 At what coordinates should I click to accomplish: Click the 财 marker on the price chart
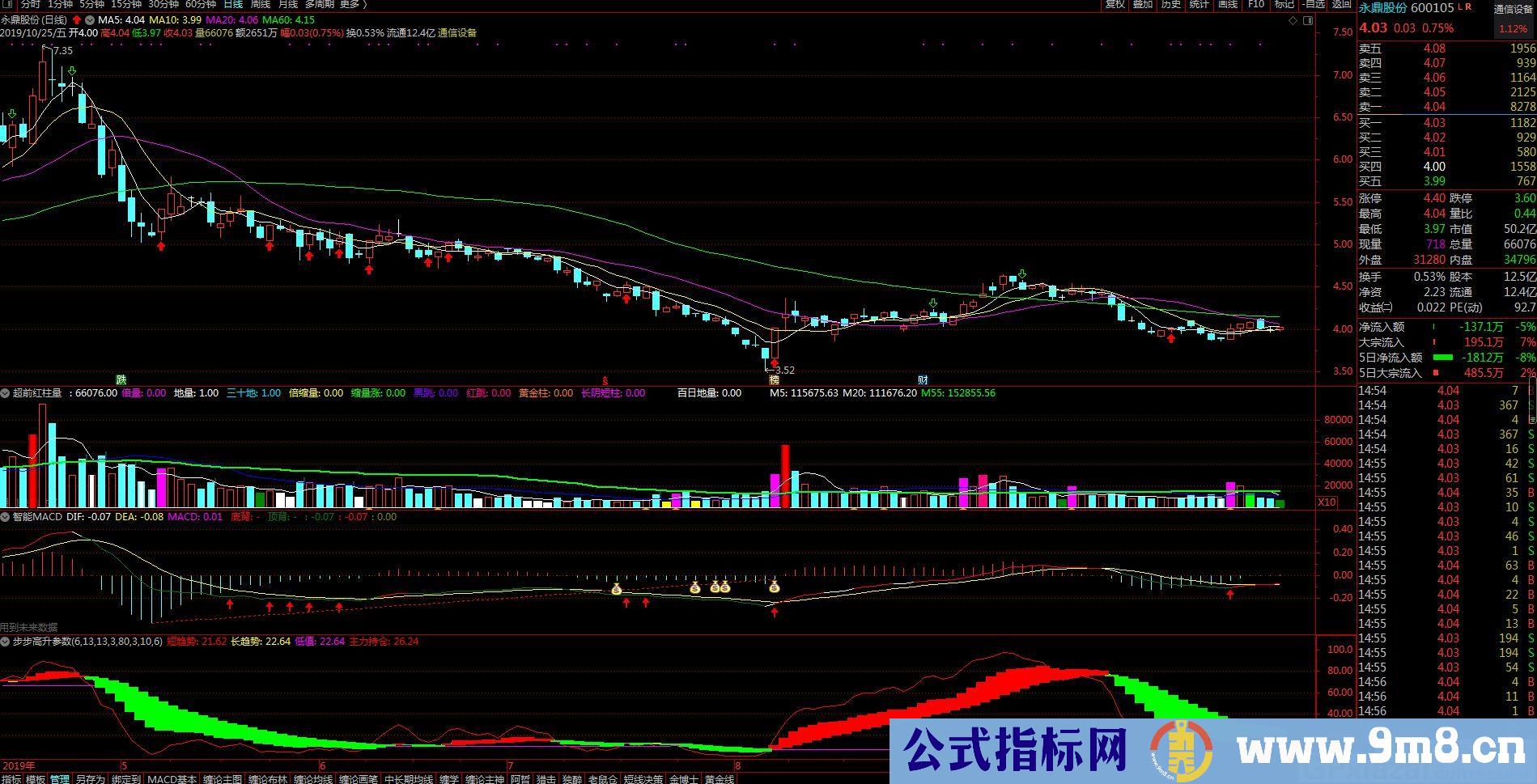click(923, 379)
